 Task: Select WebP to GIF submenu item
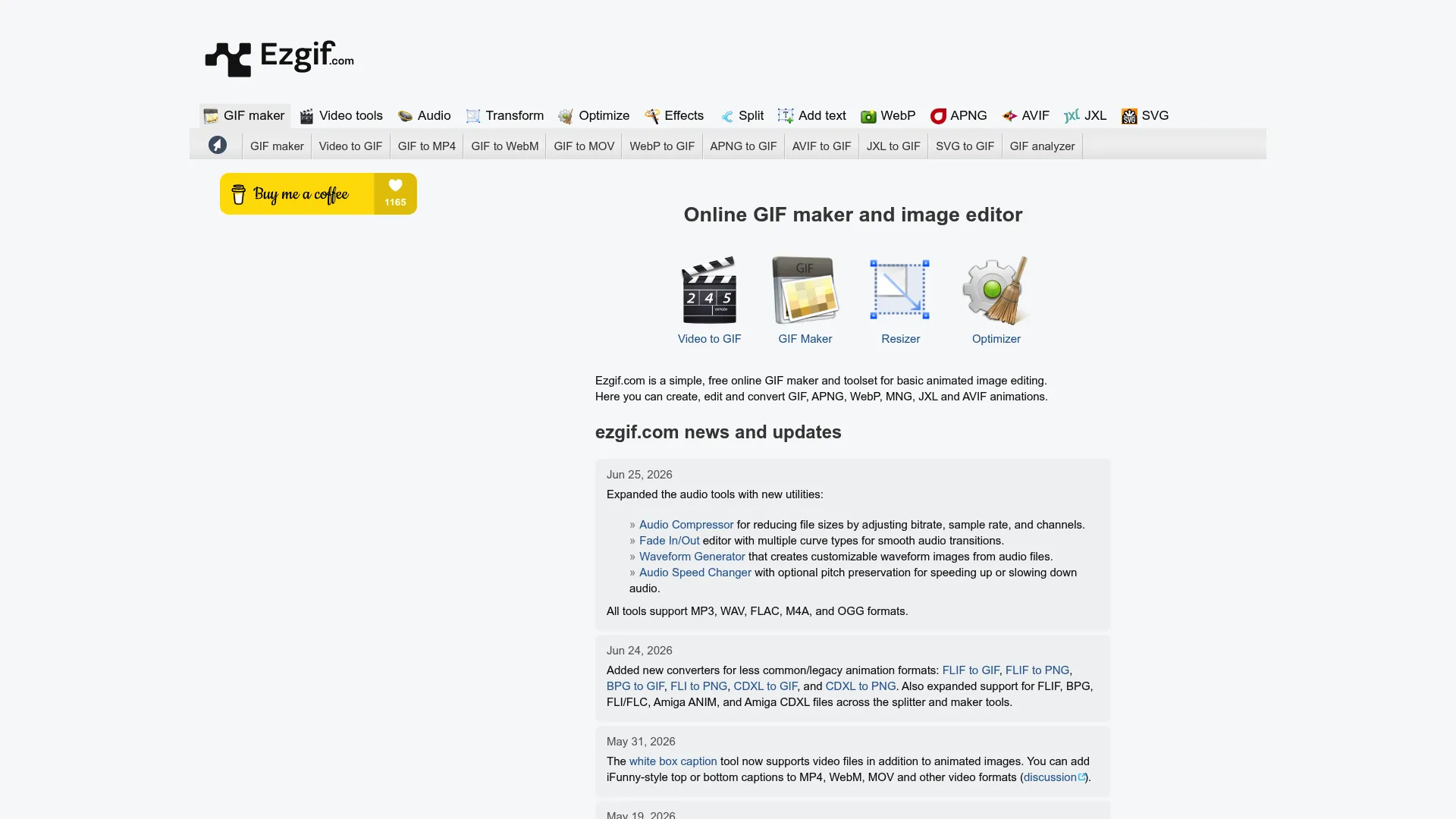662,146
